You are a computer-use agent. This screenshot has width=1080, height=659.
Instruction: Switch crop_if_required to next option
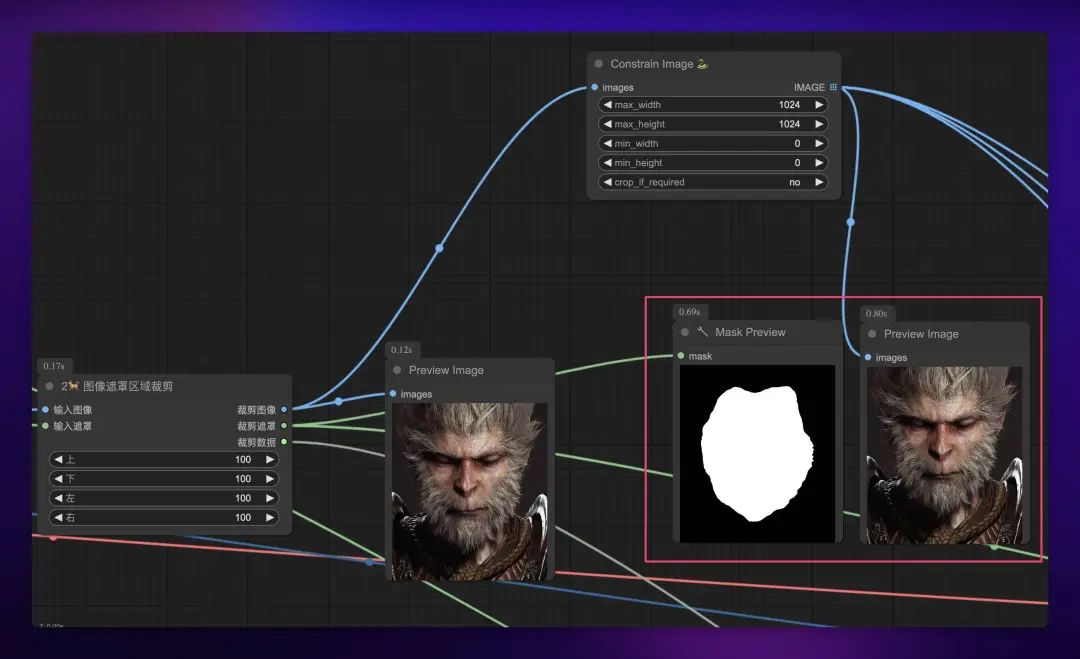(x=819, y=182)
